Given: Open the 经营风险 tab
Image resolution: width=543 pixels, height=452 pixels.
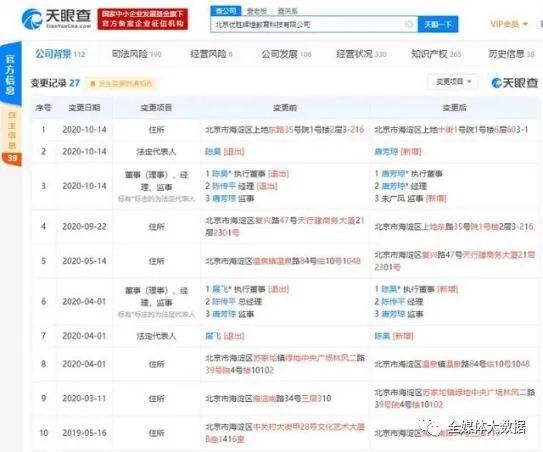Looking at the screenshot, I should [211, 54].
